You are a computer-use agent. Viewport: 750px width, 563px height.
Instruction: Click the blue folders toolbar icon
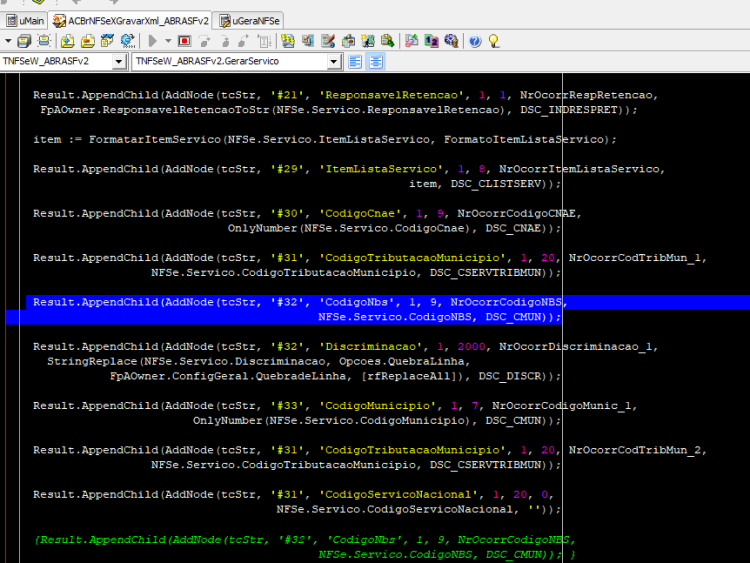click(348, 41)
